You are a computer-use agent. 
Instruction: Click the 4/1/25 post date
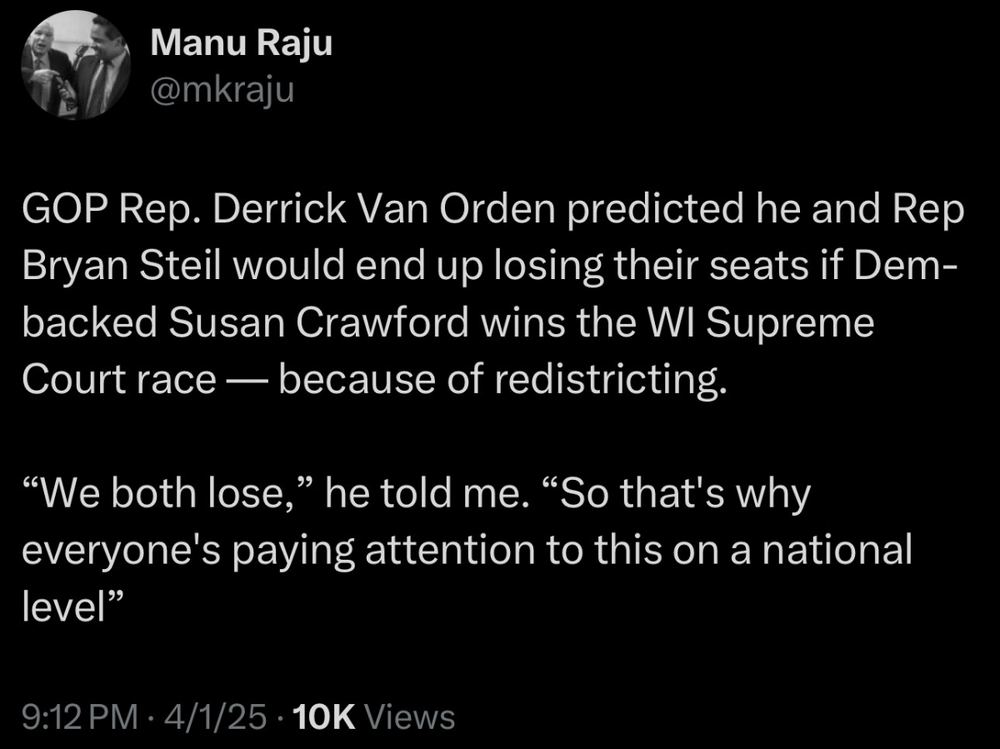(x=223, y=716)
